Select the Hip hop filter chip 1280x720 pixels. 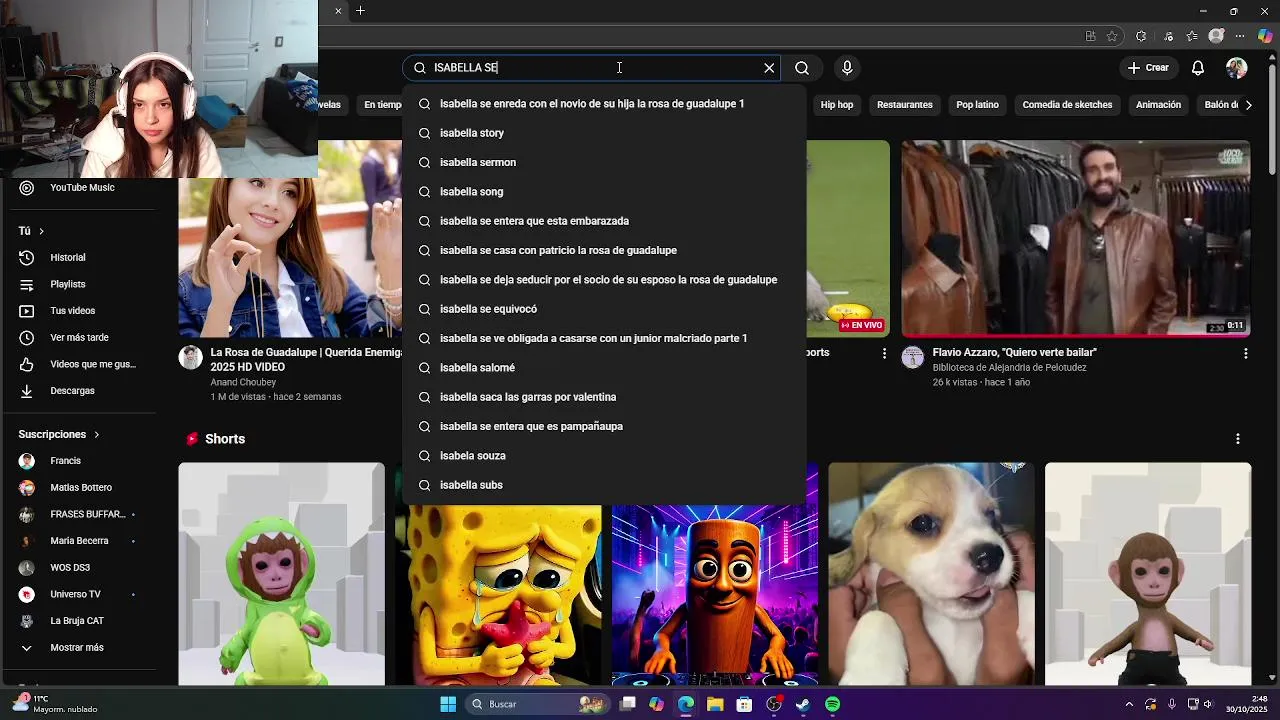(837, 105)
